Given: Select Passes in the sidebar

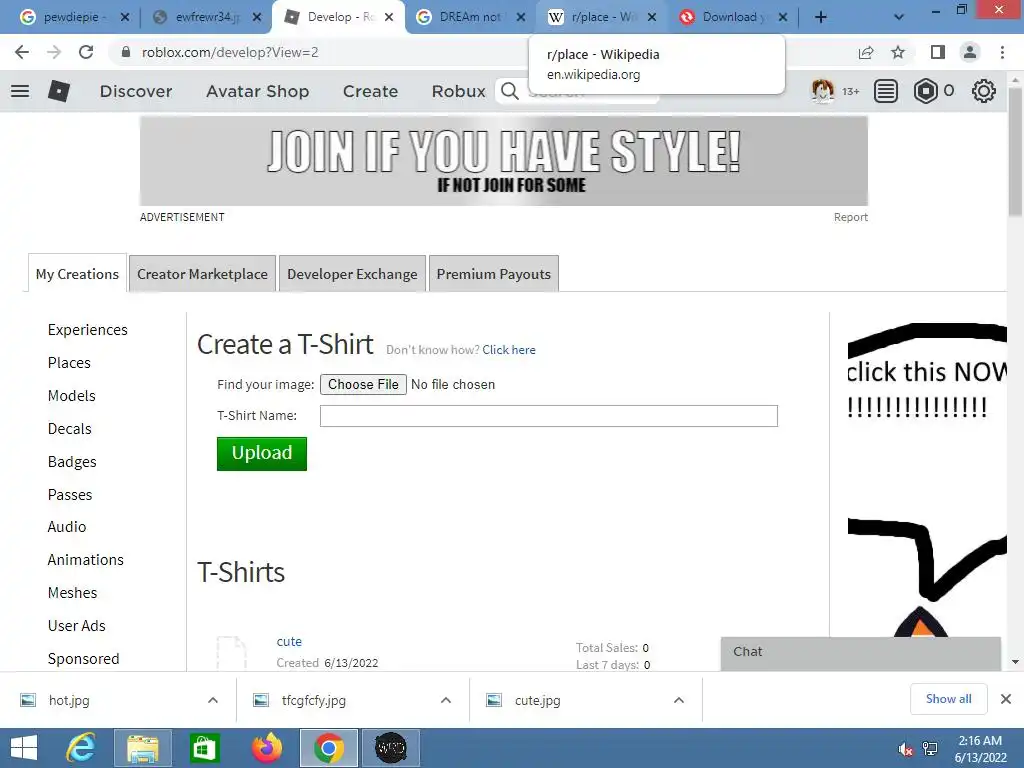Looking at the screenshot, I should 70,494.
